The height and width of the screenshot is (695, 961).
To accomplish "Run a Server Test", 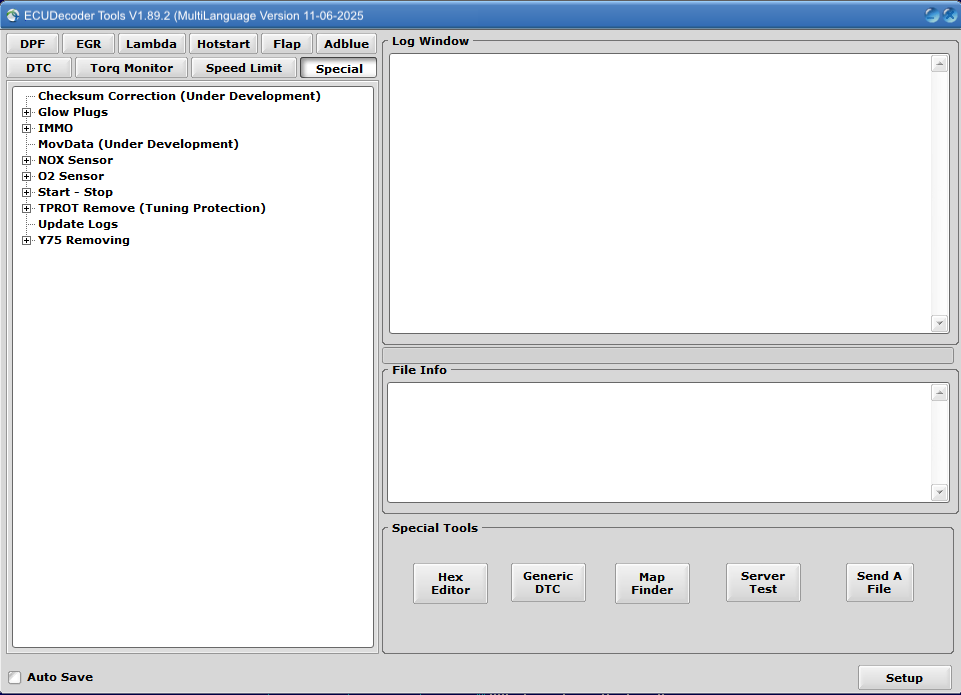I will [763, 583].
